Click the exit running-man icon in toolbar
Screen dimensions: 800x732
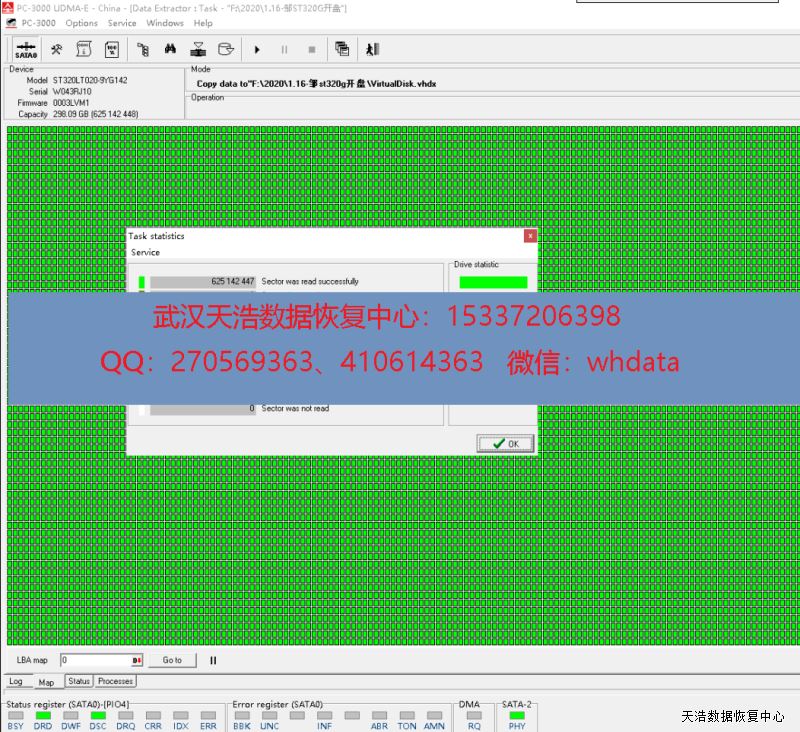372,49
